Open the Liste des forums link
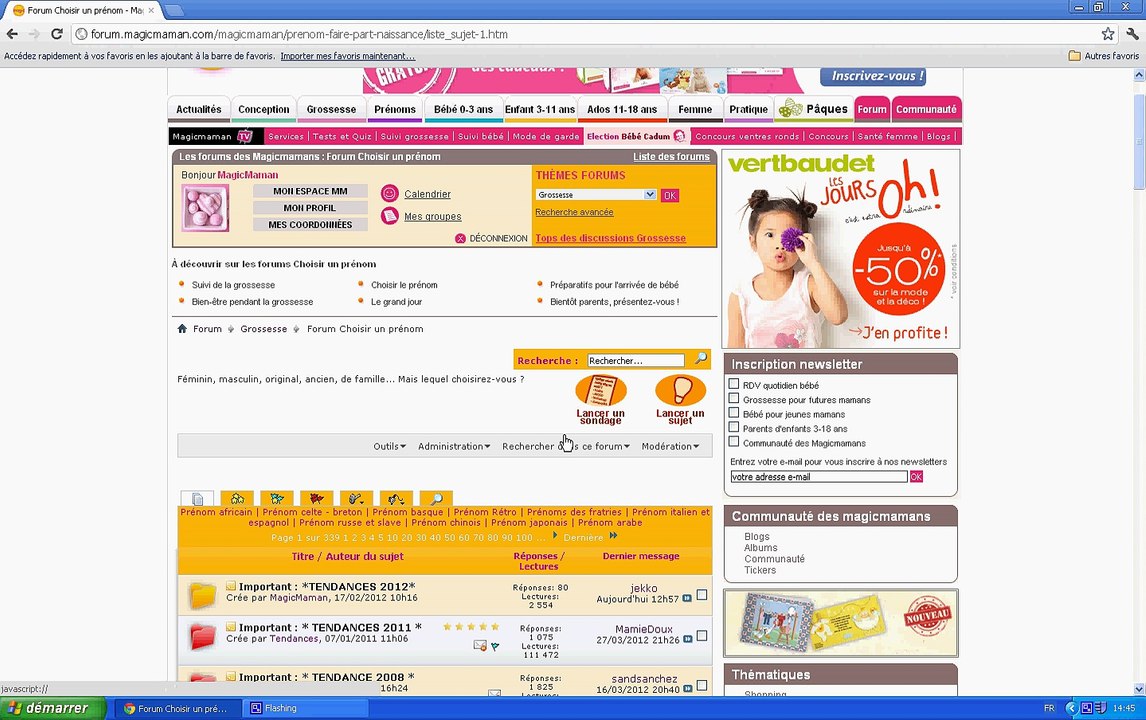 671,156
